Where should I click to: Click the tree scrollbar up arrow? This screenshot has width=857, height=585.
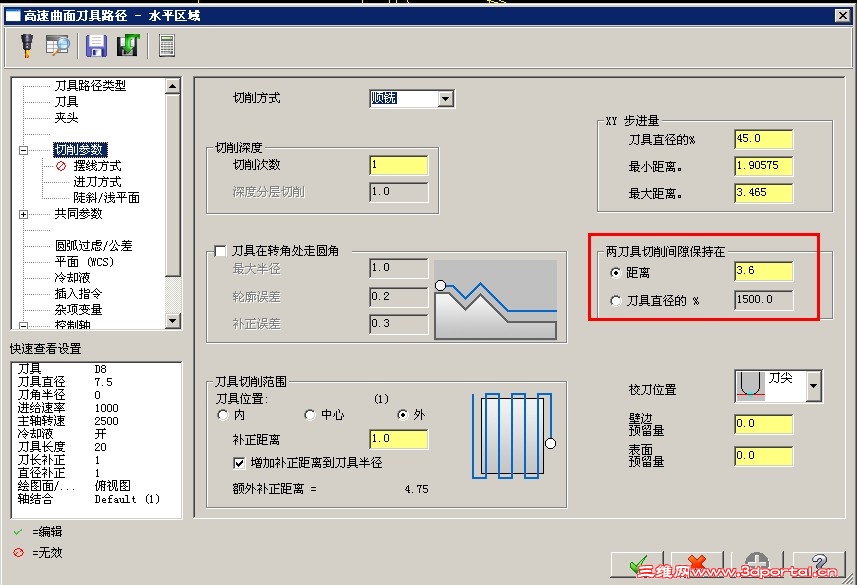coord(173,86)
